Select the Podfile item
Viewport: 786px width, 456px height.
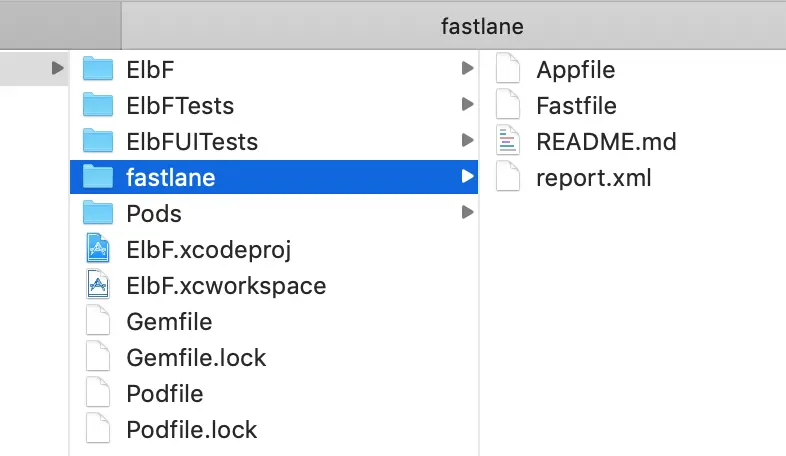tap(164, 393)
